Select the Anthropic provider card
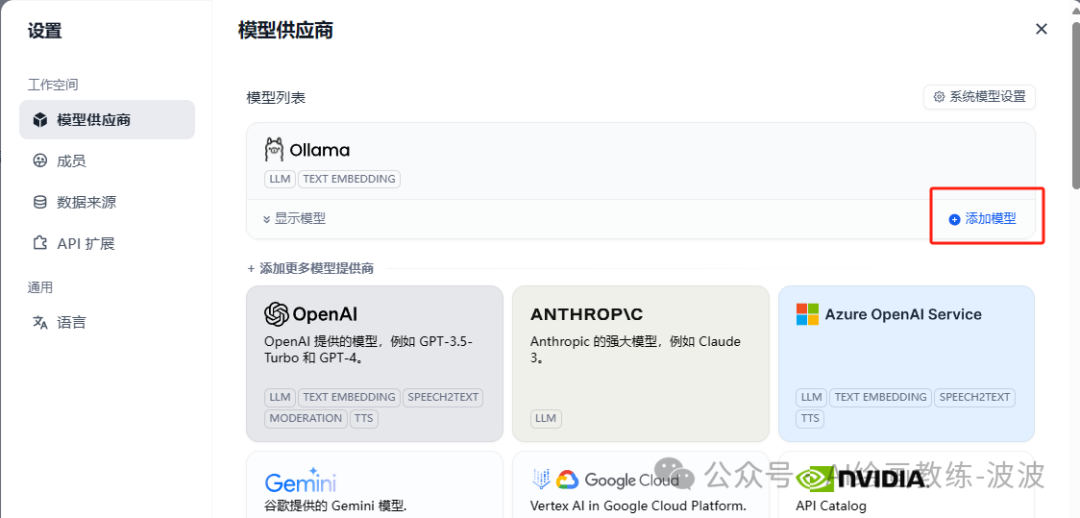 [x=641, y=364]
